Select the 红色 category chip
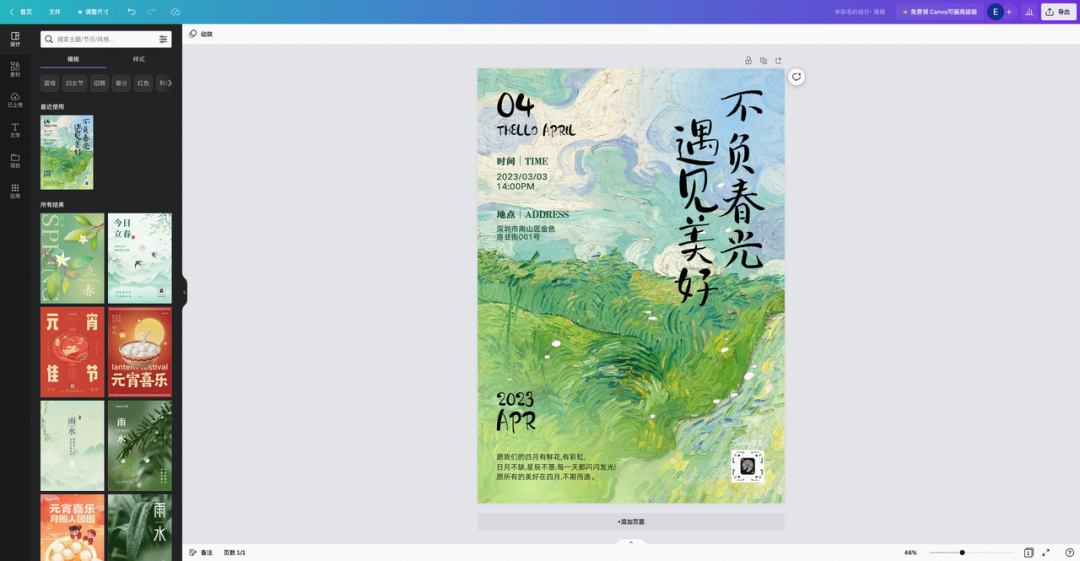 coord(143,83)
